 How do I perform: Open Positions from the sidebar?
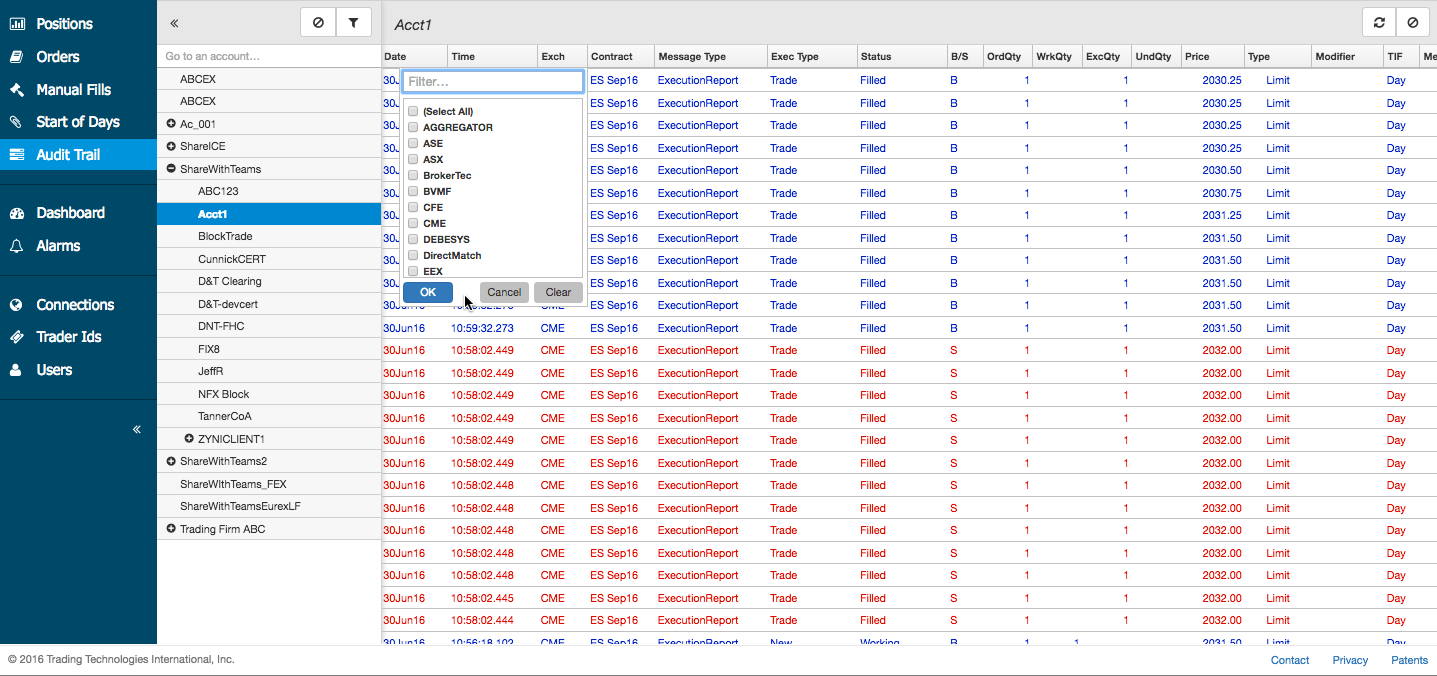pos(64,24)
